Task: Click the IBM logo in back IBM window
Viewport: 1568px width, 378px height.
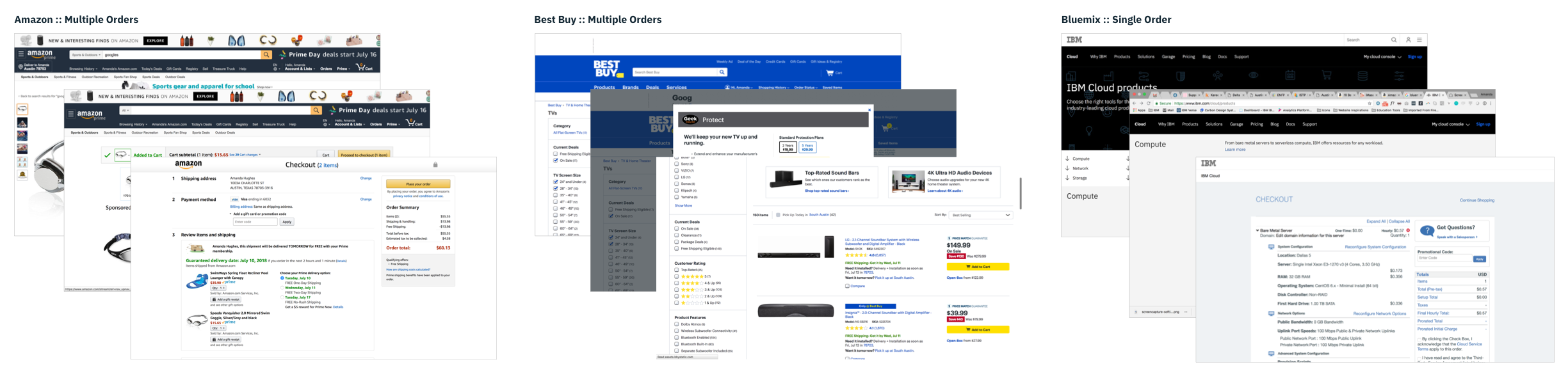Action: pos(1074,40)
